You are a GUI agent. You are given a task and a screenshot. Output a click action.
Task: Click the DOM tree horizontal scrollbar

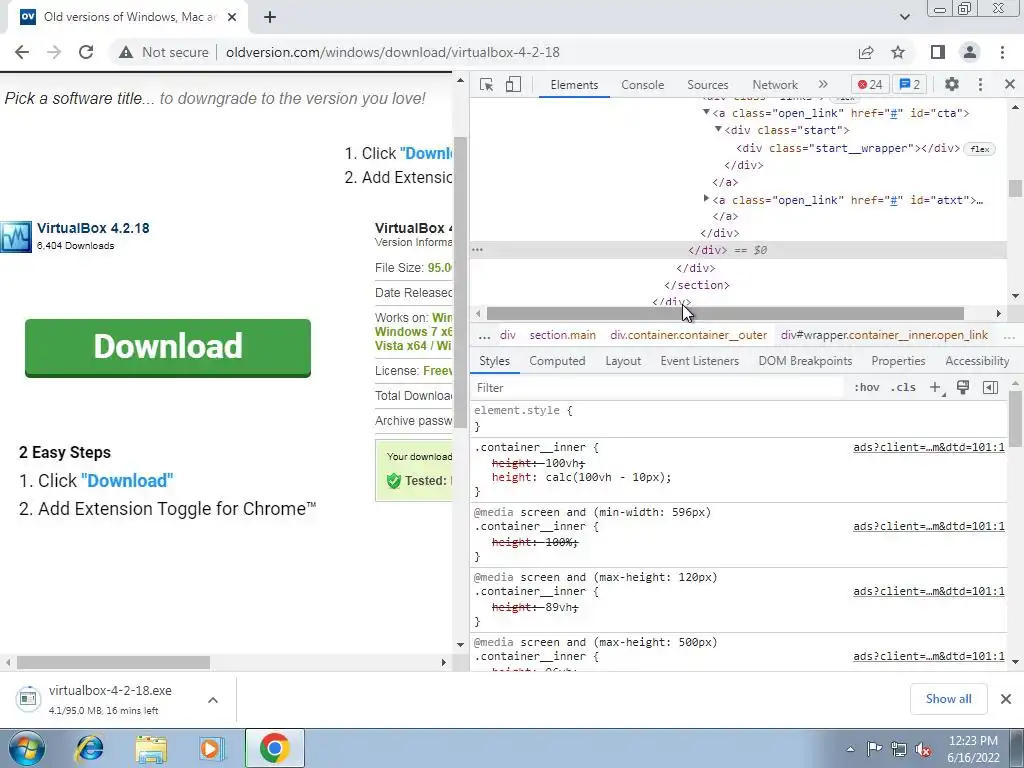[x=725, y=313]
